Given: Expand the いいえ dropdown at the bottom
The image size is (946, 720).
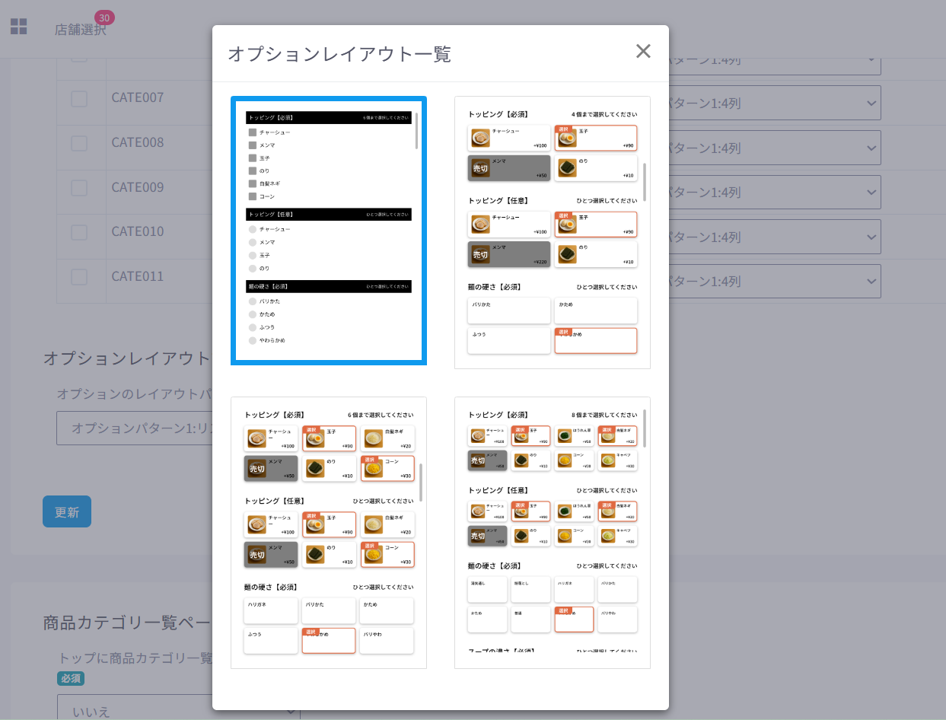Looking at the screenshot, I should click(135, 711).
